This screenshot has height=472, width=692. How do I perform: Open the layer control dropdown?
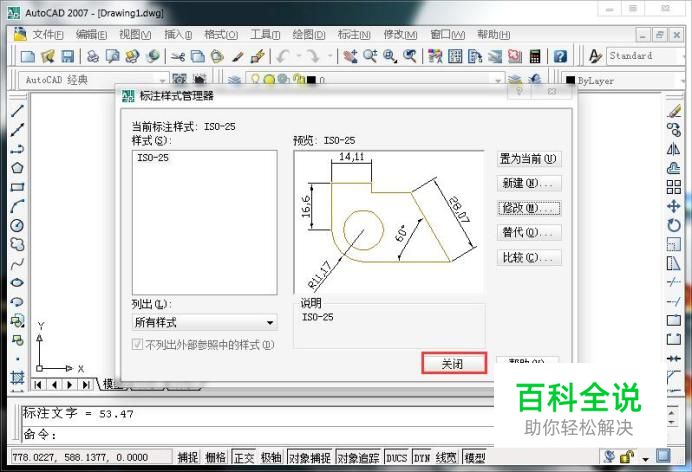point(498,80)
